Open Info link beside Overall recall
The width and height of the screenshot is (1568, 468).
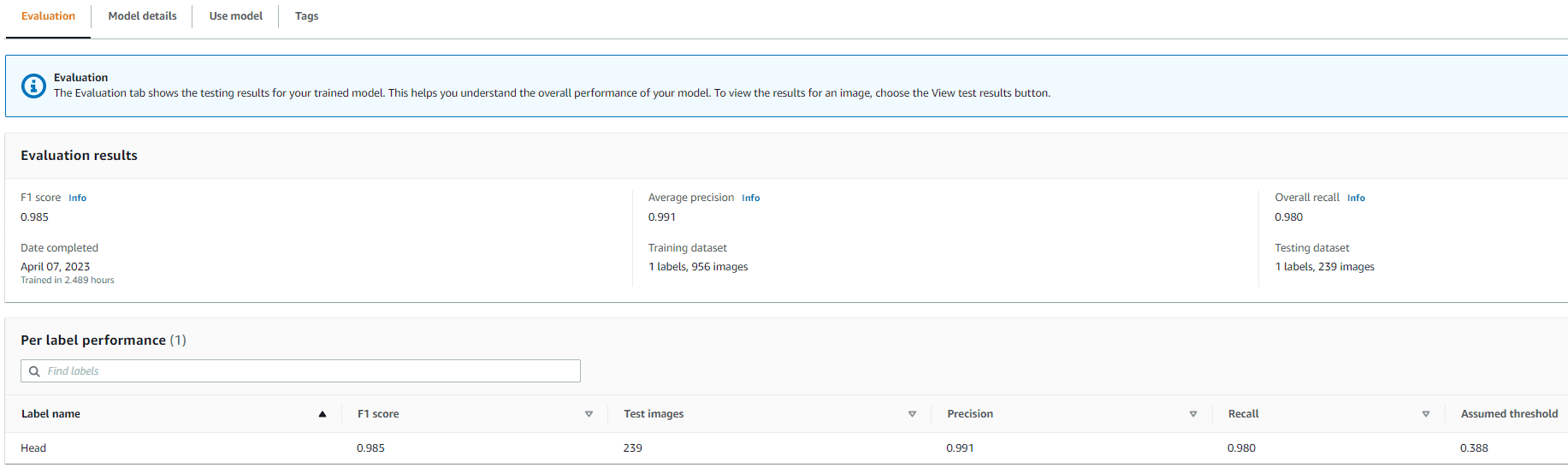click(x=1356, y=198)
